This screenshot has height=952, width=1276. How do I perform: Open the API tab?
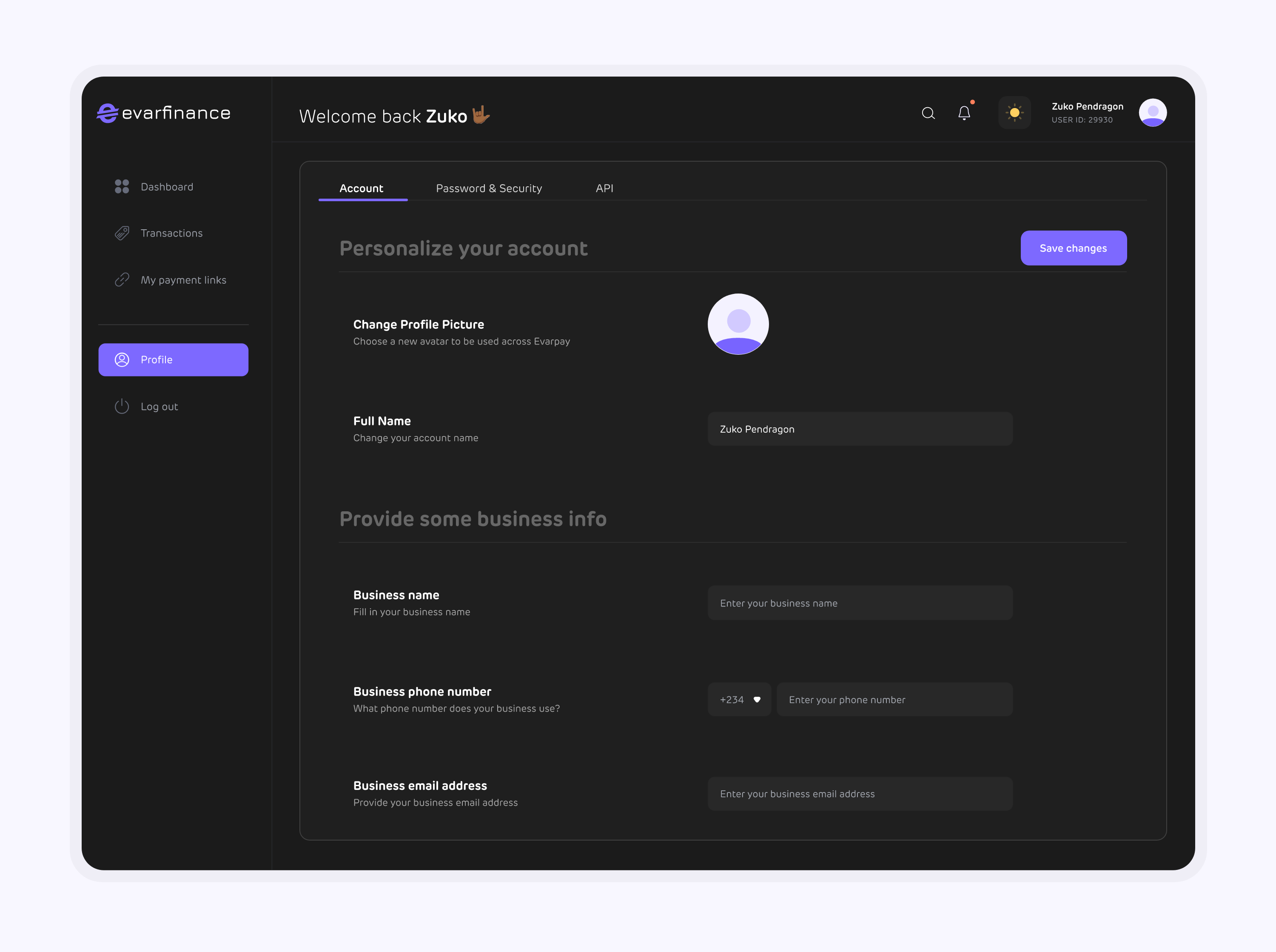tap(604, 188)
